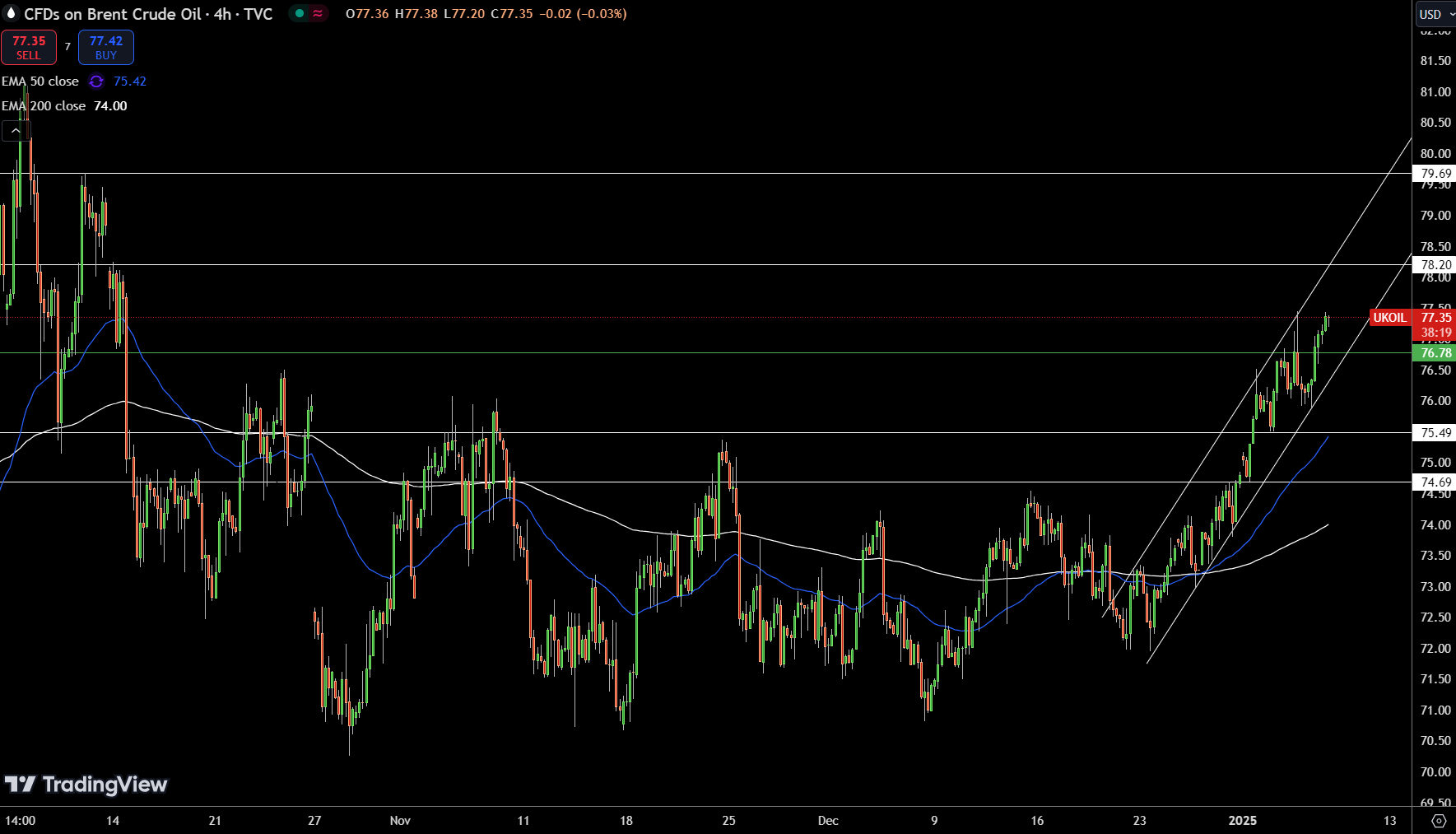Click the EMA 50 value 75.42
The height and width of the screenshot is (834, 1456).
coord(130,82)
